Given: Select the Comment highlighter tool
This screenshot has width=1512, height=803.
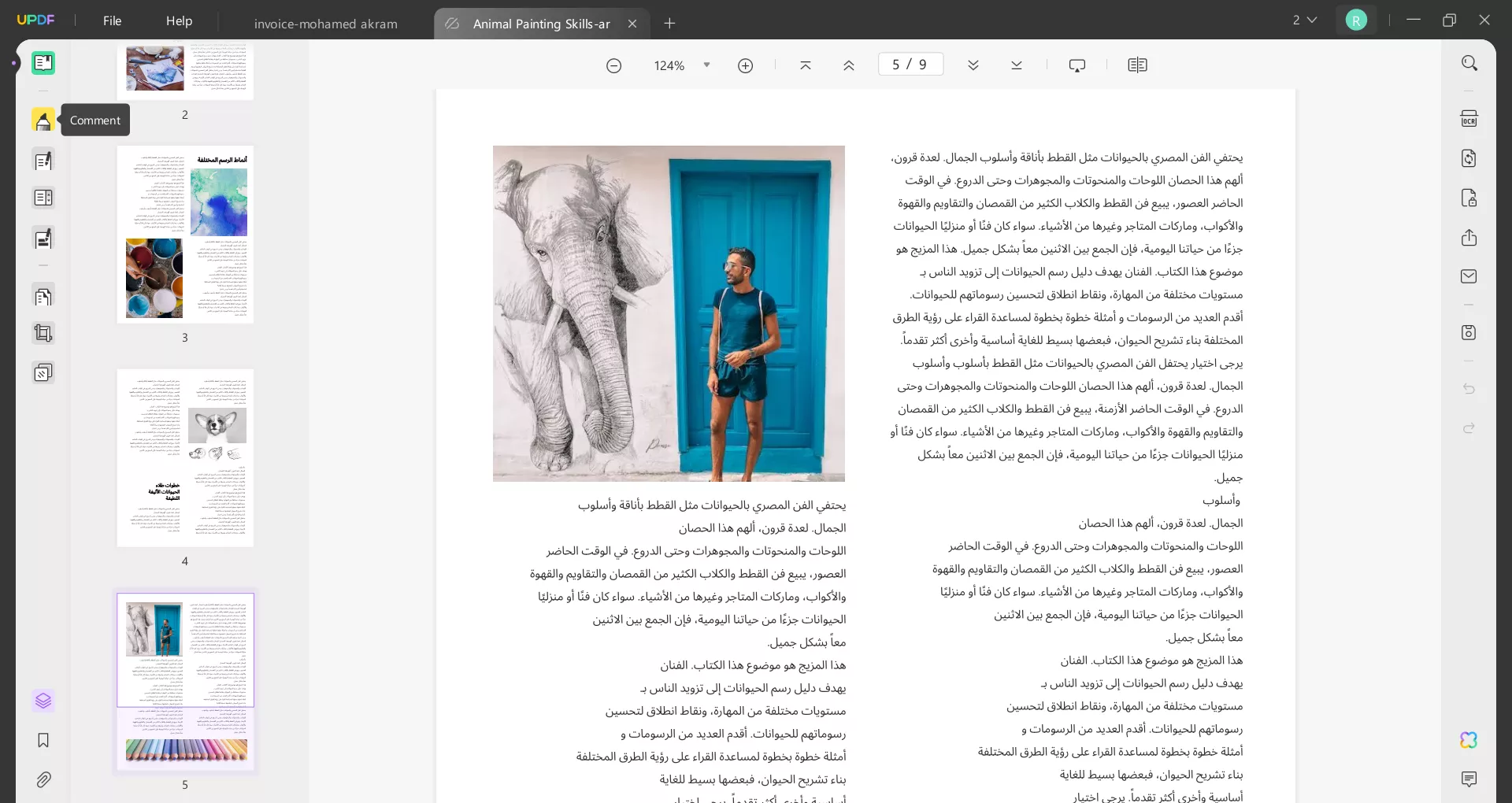Looking at the screenshot, I should point(43,120).
